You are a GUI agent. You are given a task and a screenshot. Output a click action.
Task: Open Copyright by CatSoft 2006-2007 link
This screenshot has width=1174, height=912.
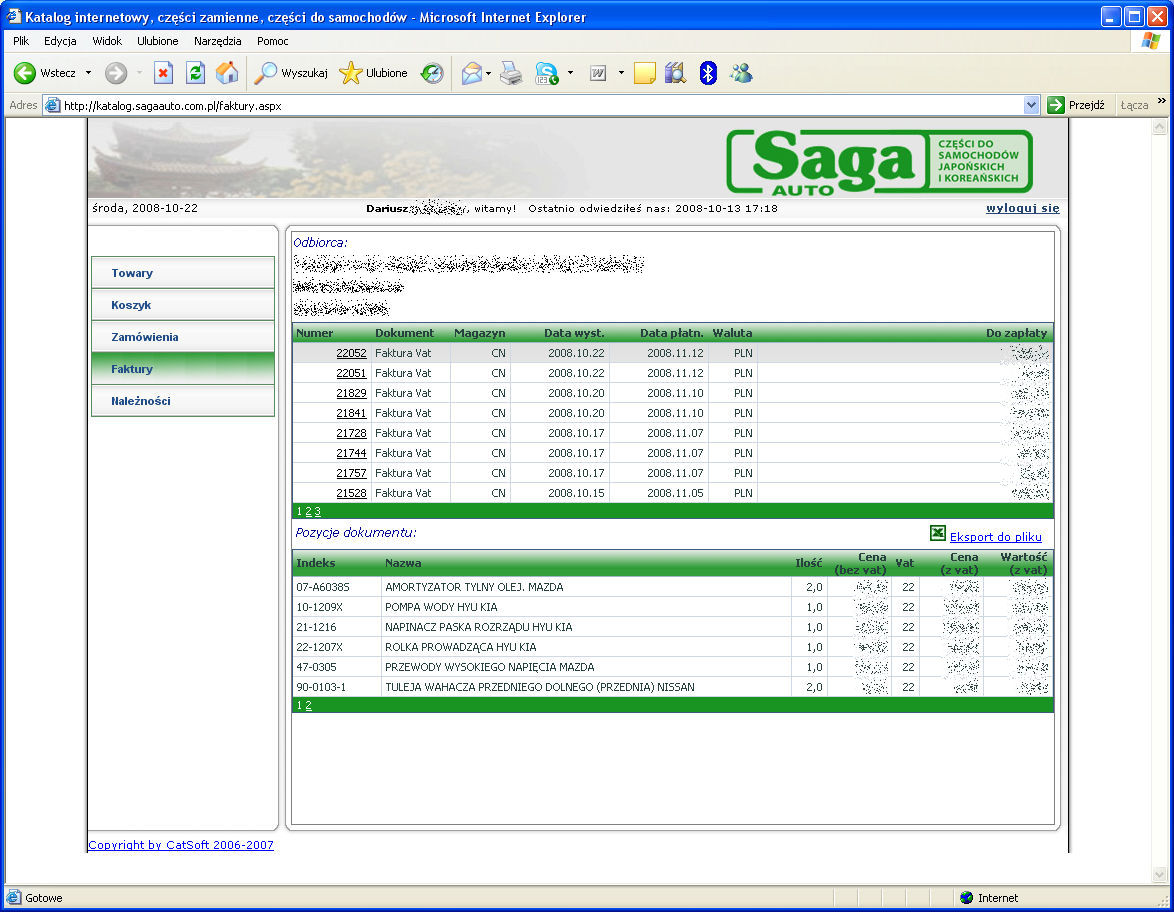tap(180, 845)
